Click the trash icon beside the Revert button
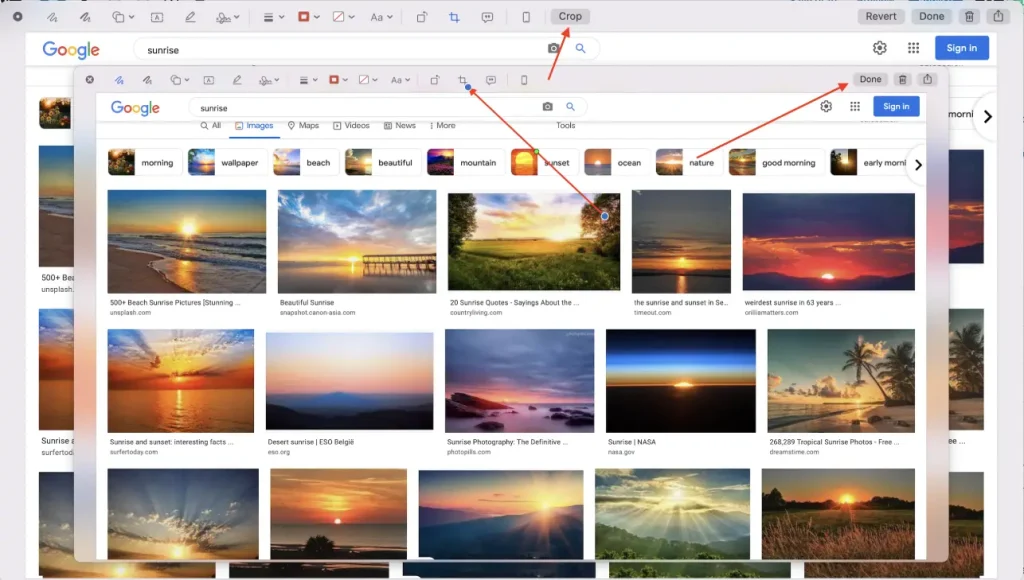Screen dimensions: 1024x580 coord(969,17)
